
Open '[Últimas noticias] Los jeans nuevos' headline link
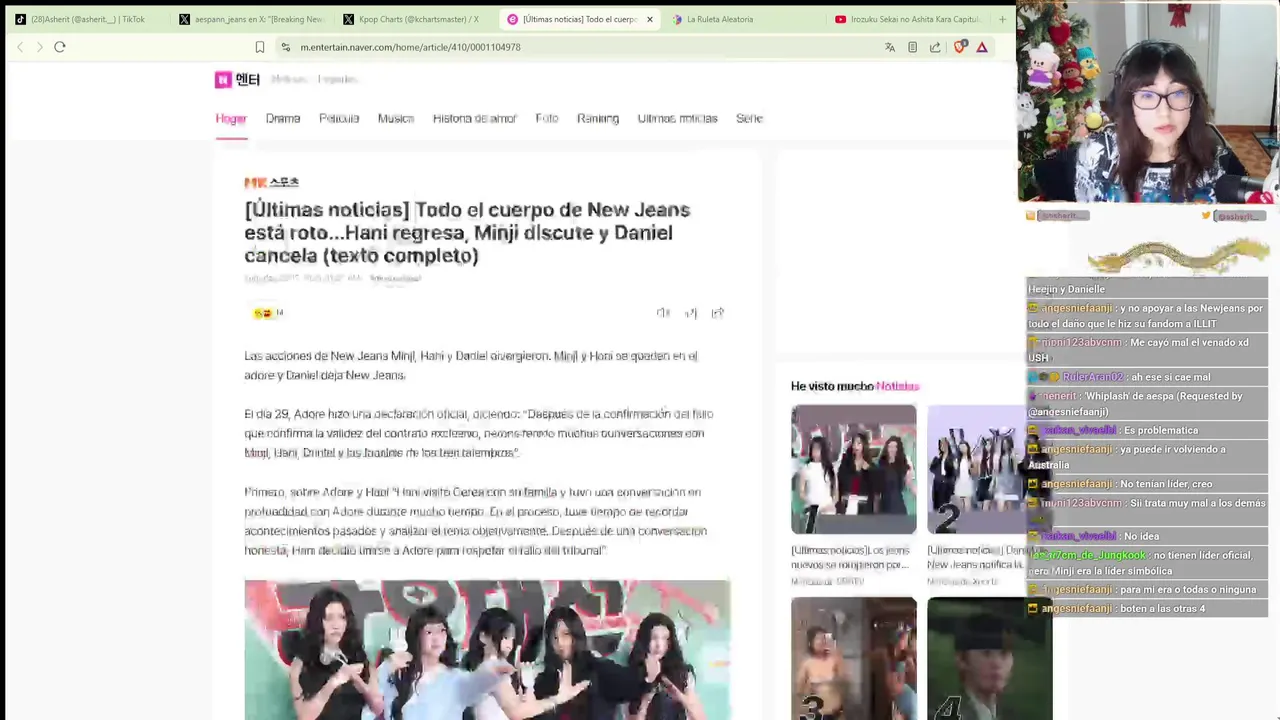point(850,557)
